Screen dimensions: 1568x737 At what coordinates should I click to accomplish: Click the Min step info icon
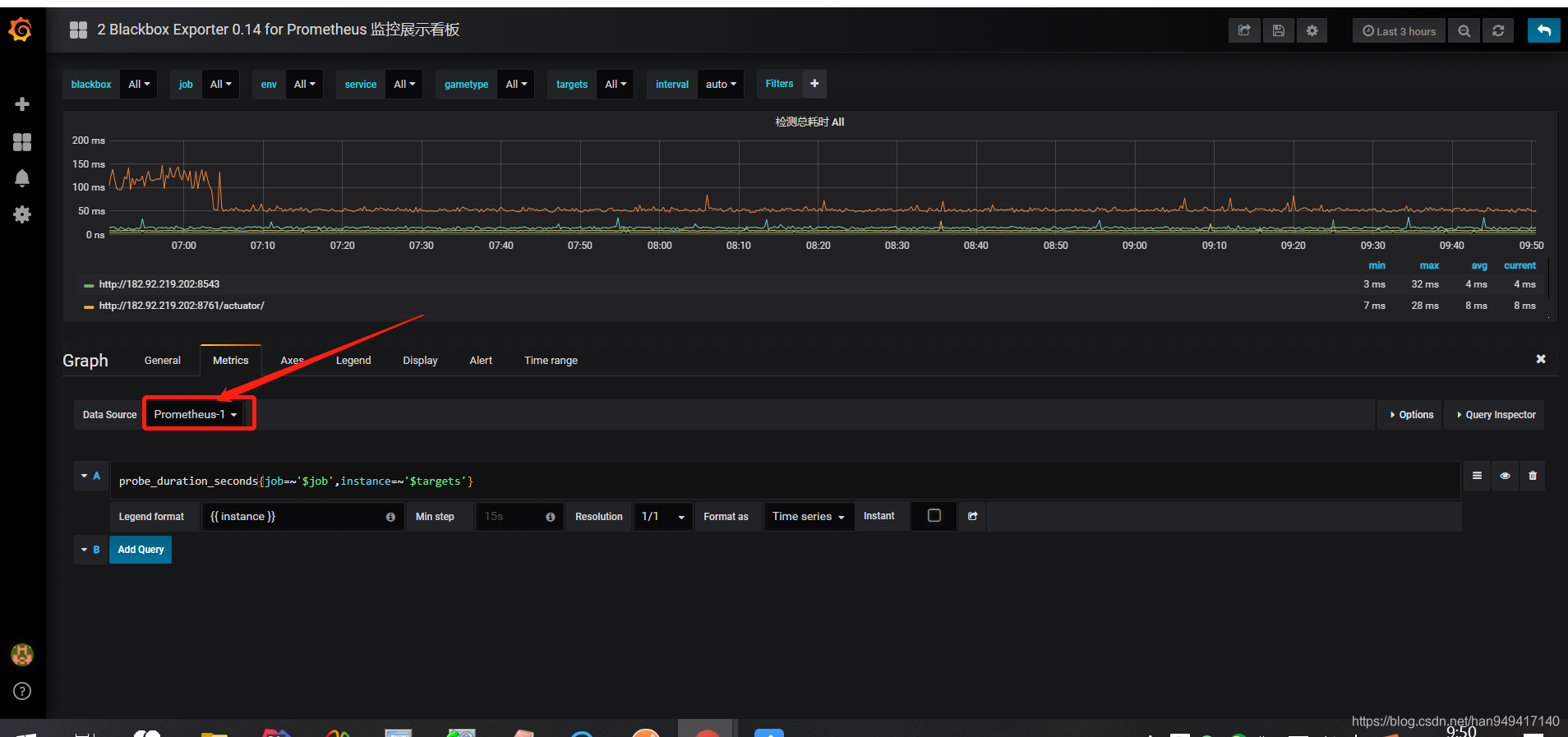tap(550, 517)
